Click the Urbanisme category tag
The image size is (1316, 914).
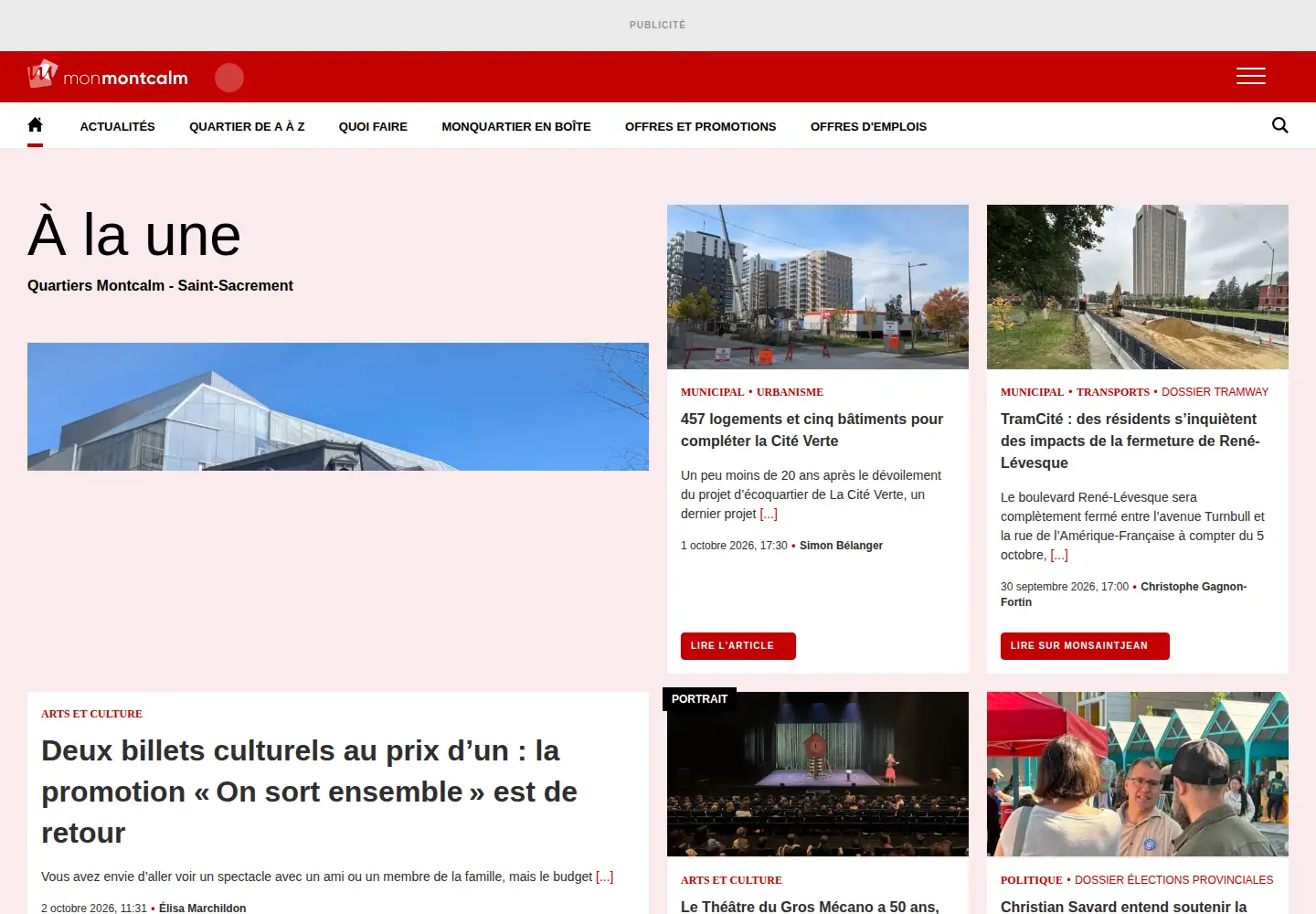tap(790, 392)
